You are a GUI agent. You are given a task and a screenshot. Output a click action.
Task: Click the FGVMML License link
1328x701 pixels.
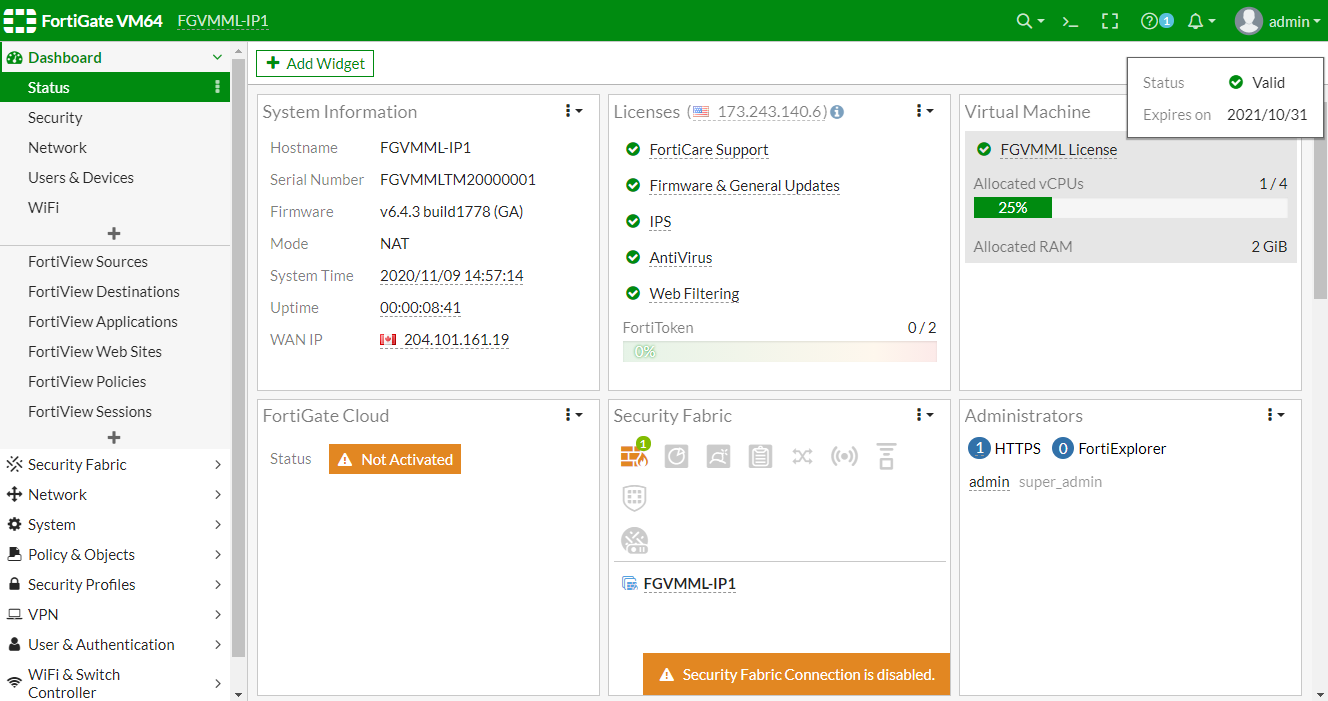[x=1059, y=150]
